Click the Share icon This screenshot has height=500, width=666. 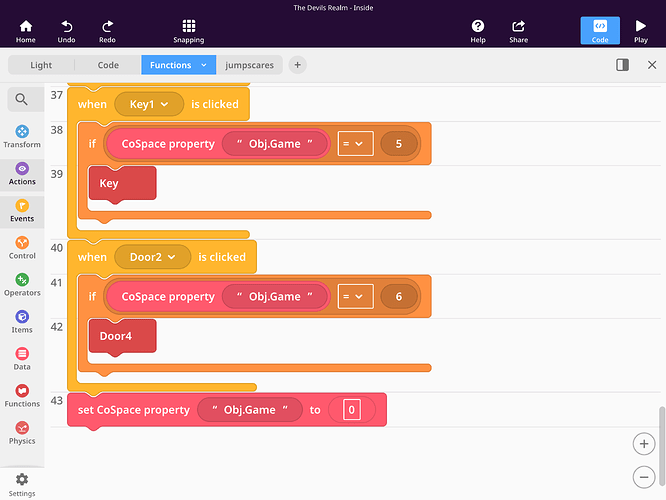pyautogui.click(x=518, y=26)
